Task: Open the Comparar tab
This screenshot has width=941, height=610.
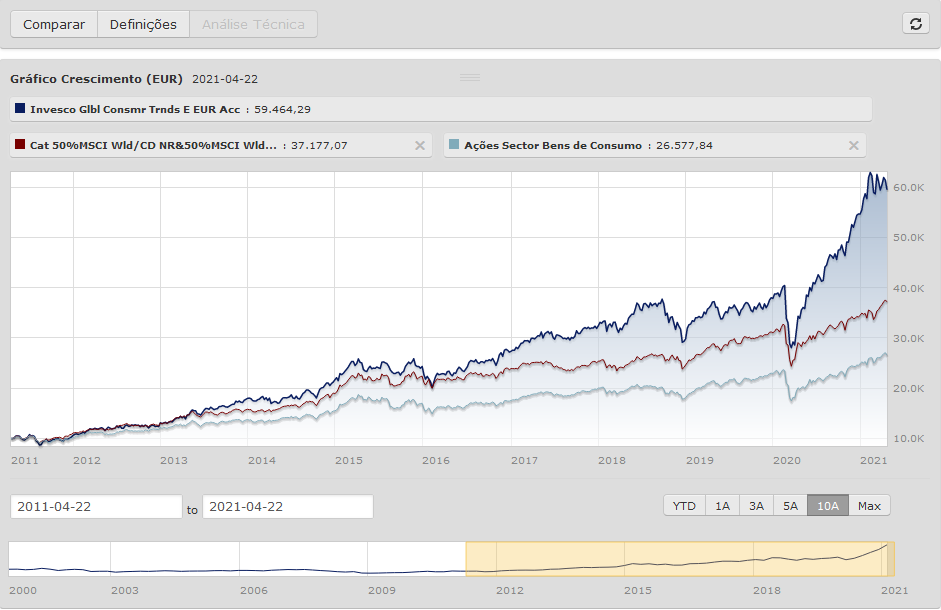Action: click(x=54, y=24)
